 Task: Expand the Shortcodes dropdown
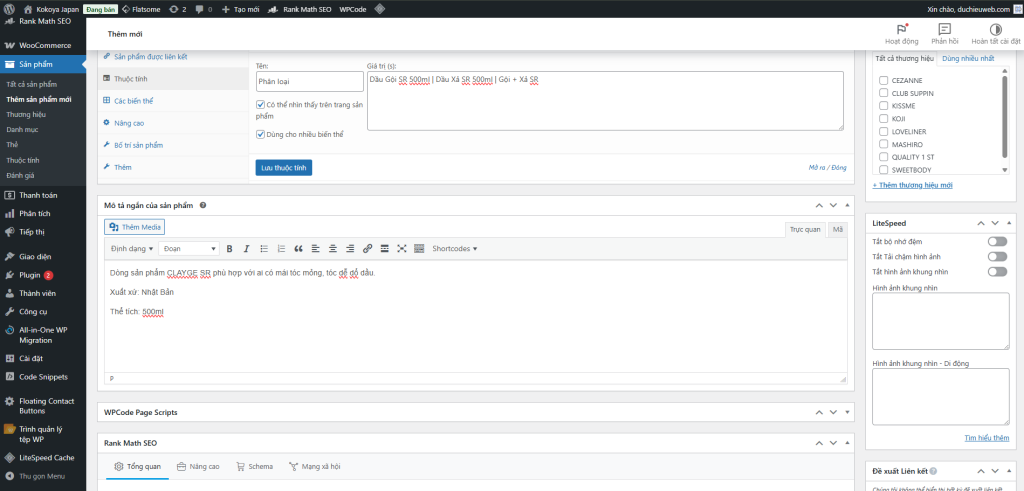454,248
